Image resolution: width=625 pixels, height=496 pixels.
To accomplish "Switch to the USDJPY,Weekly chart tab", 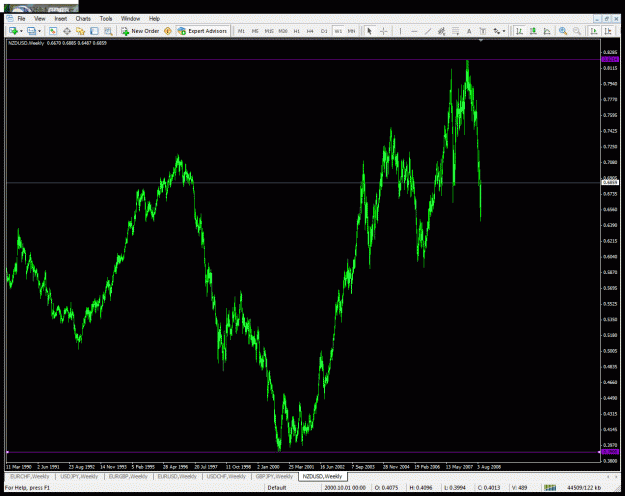I will point(79,476).
